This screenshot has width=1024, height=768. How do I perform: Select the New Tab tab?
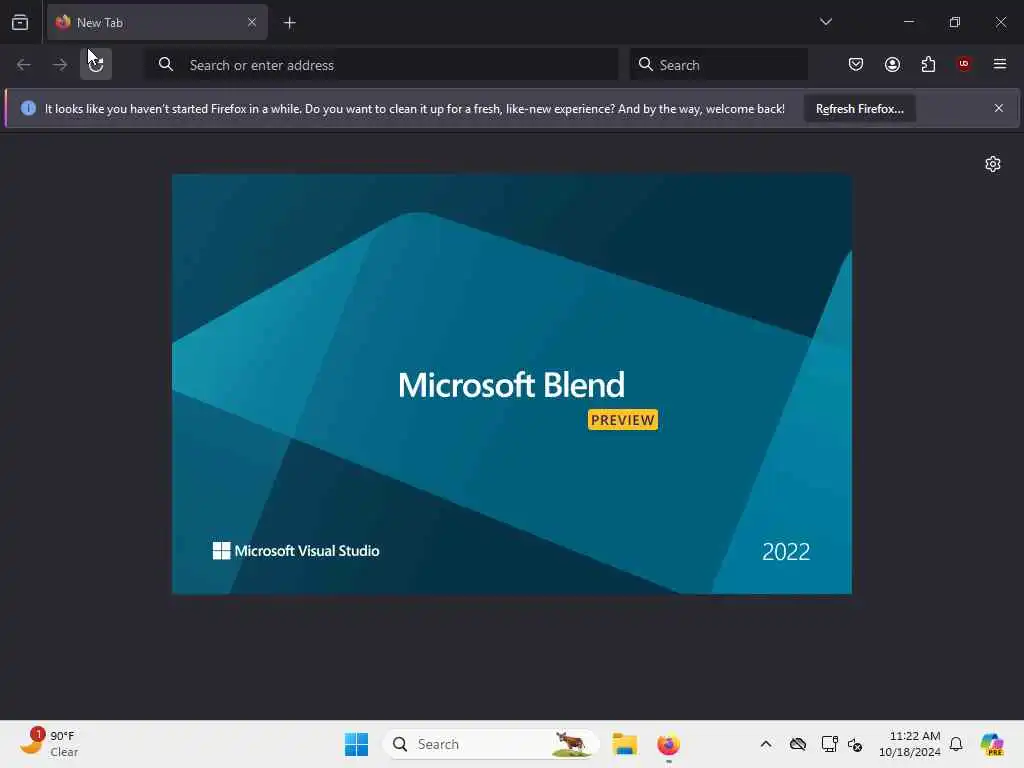[x=157, y=22]
